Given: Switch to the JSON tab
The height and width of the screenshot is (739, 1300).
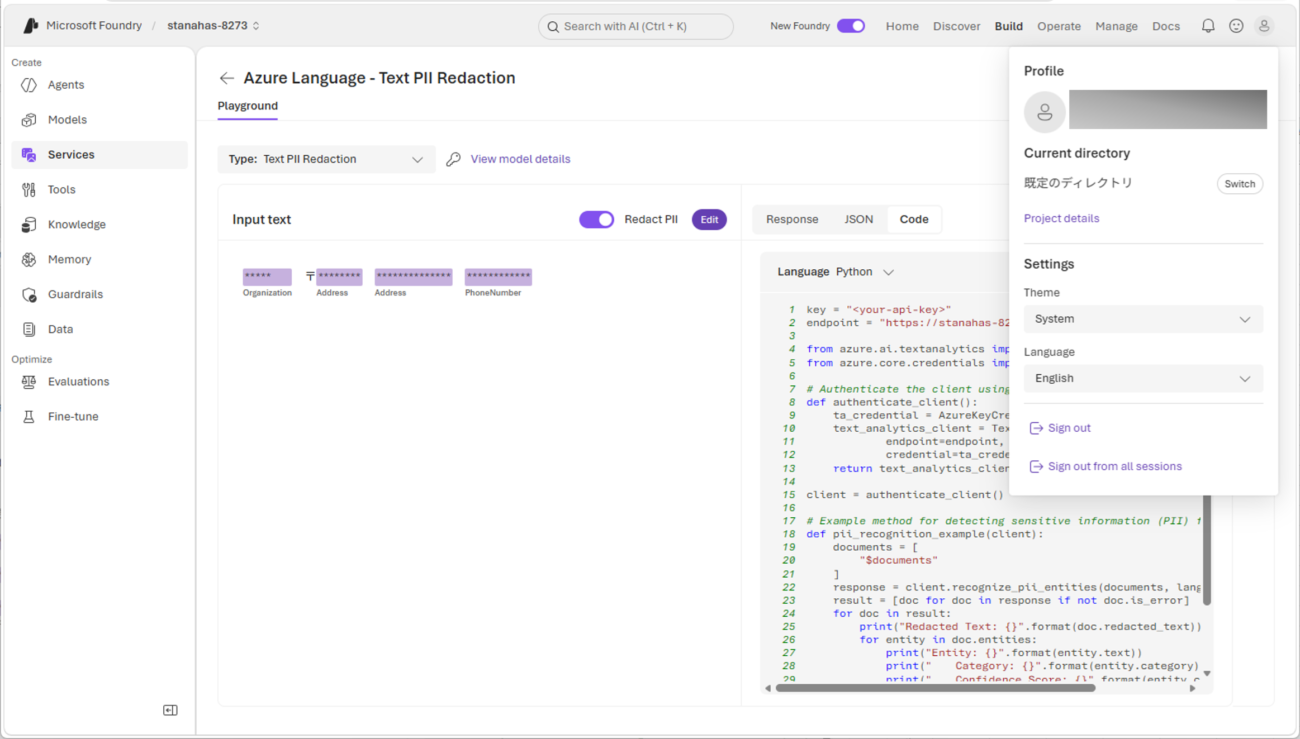Looking at the screenshot, I should pyautogui.click(x=859, y=220).
